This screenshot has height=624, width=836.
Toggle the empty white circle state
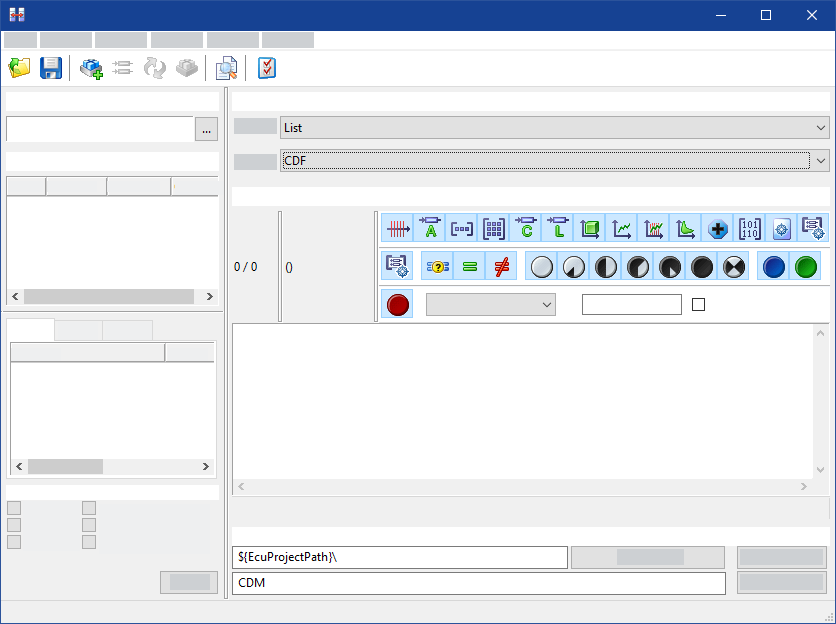pyautogui.click(x=542, y=266)
